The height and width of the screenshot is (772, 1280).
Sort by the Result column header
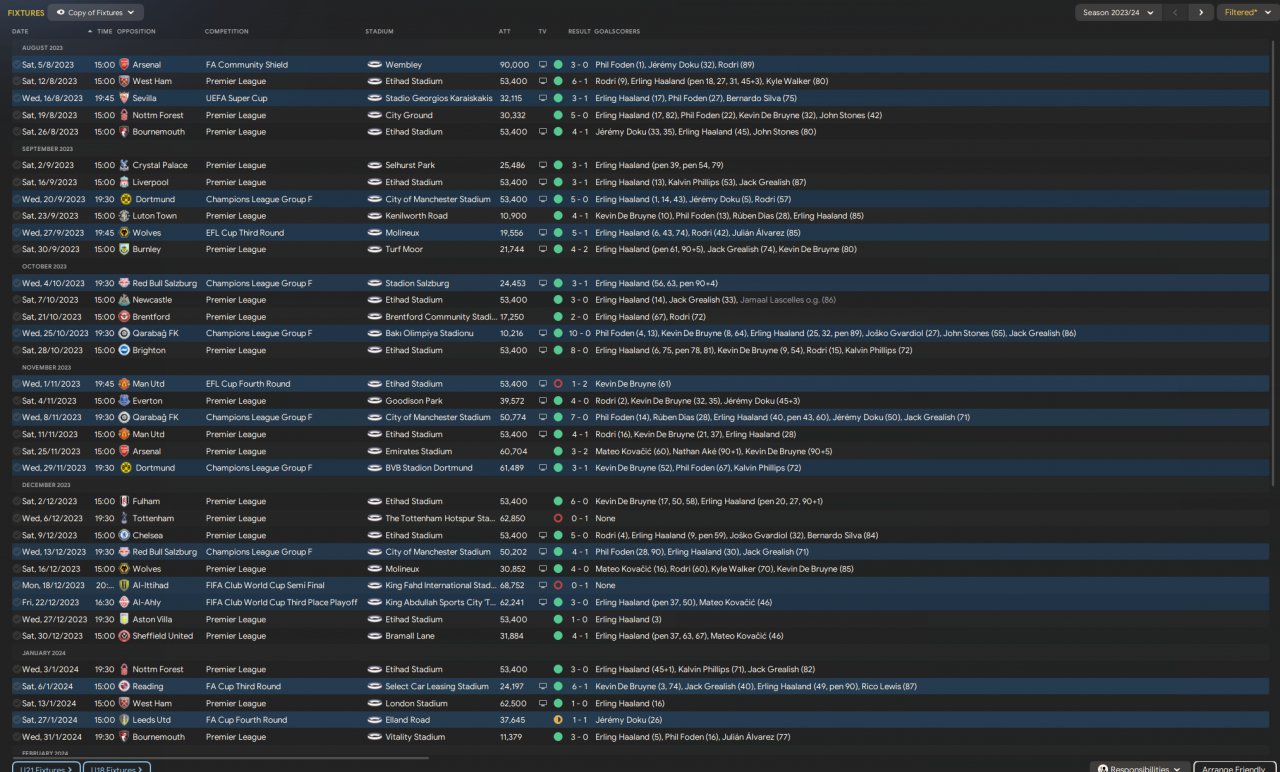coord(579,31)
